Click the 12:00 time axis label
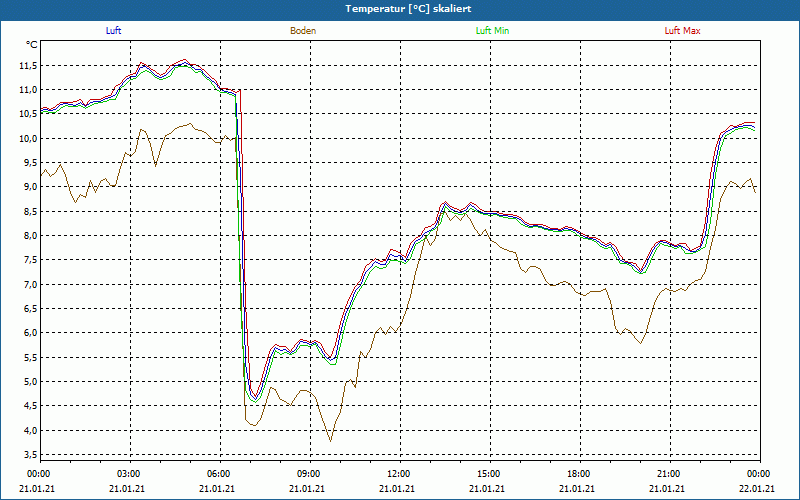Viewport: 800px width, 500px height. (x=397, y=474)
